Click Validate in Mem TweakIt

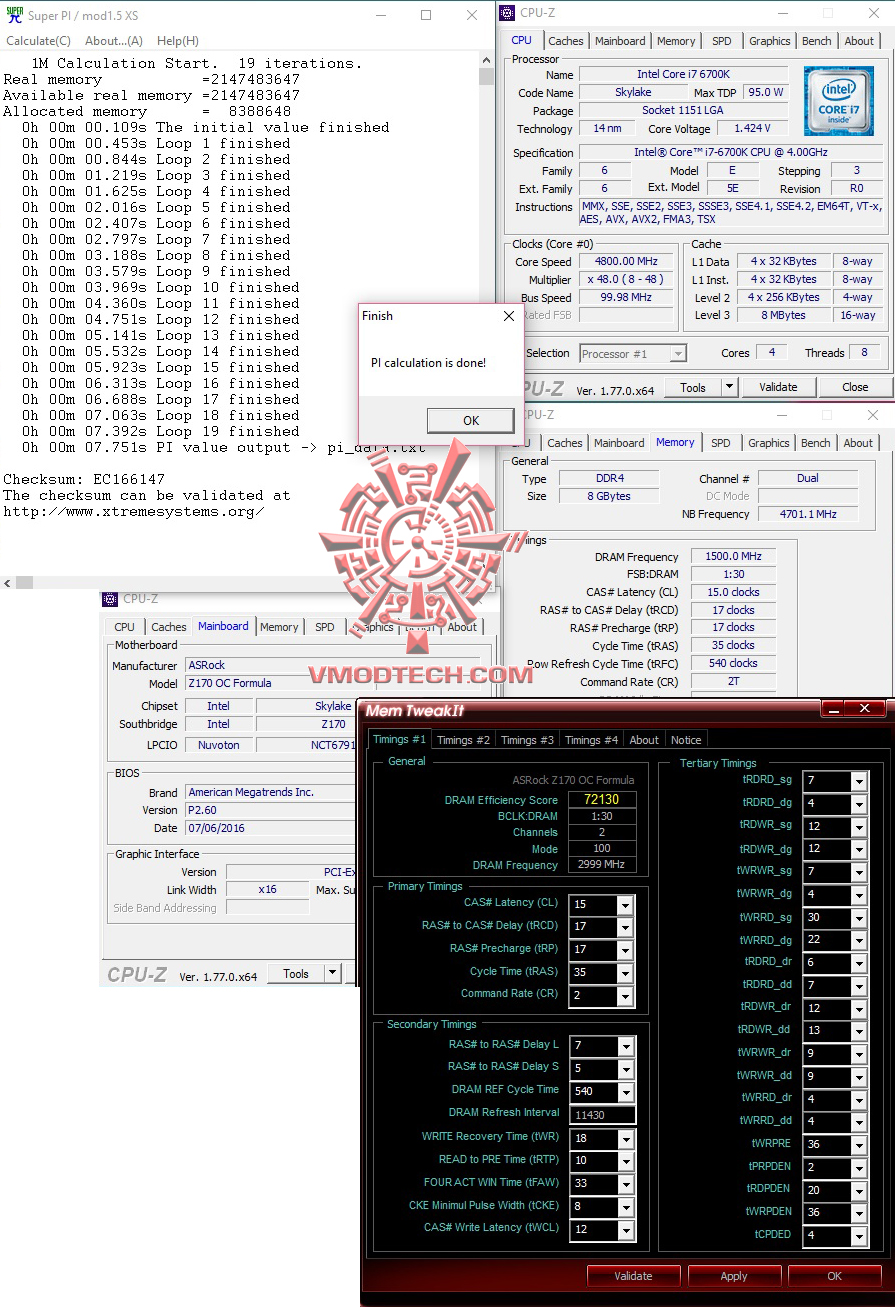pyautogui.click(x=633, y=1276)
